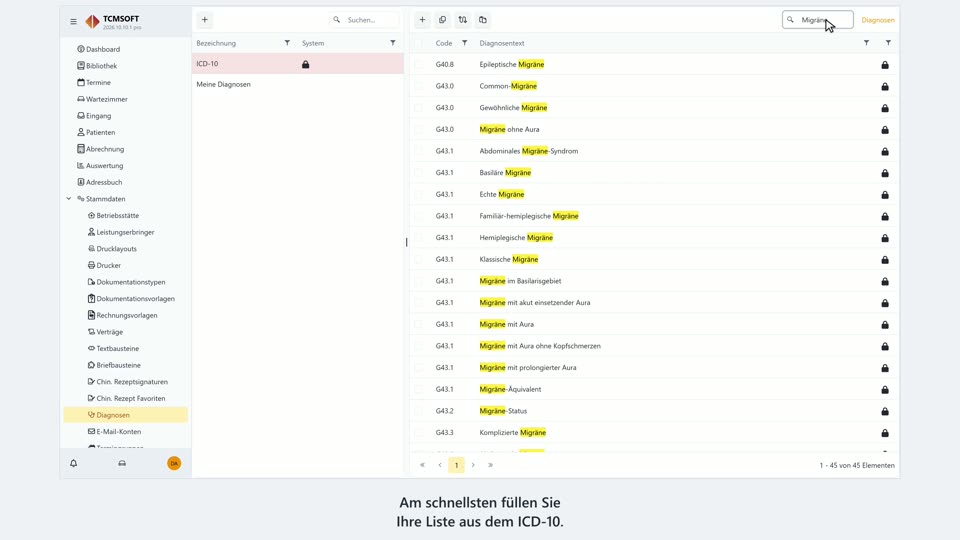Screen dimensions: 960x540
Task: Open notifications bell icon
Action: click(x=73, y=463)
